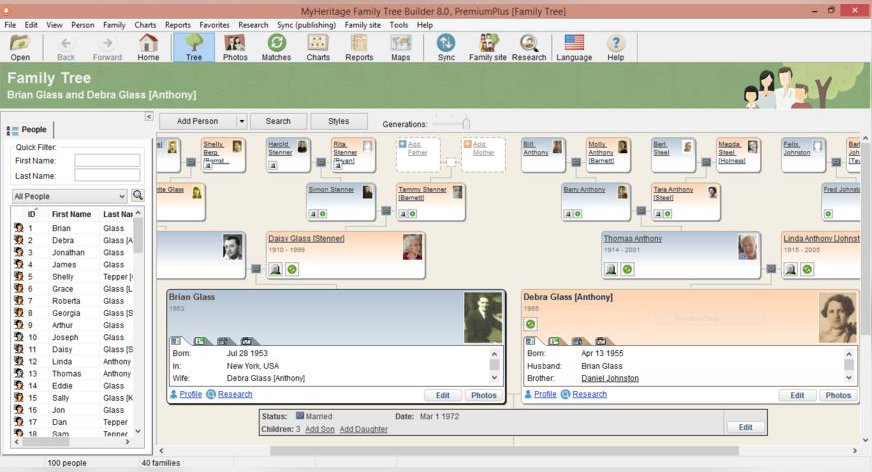Click green match icon on Debra Glass card

click(x=531, y=324)
